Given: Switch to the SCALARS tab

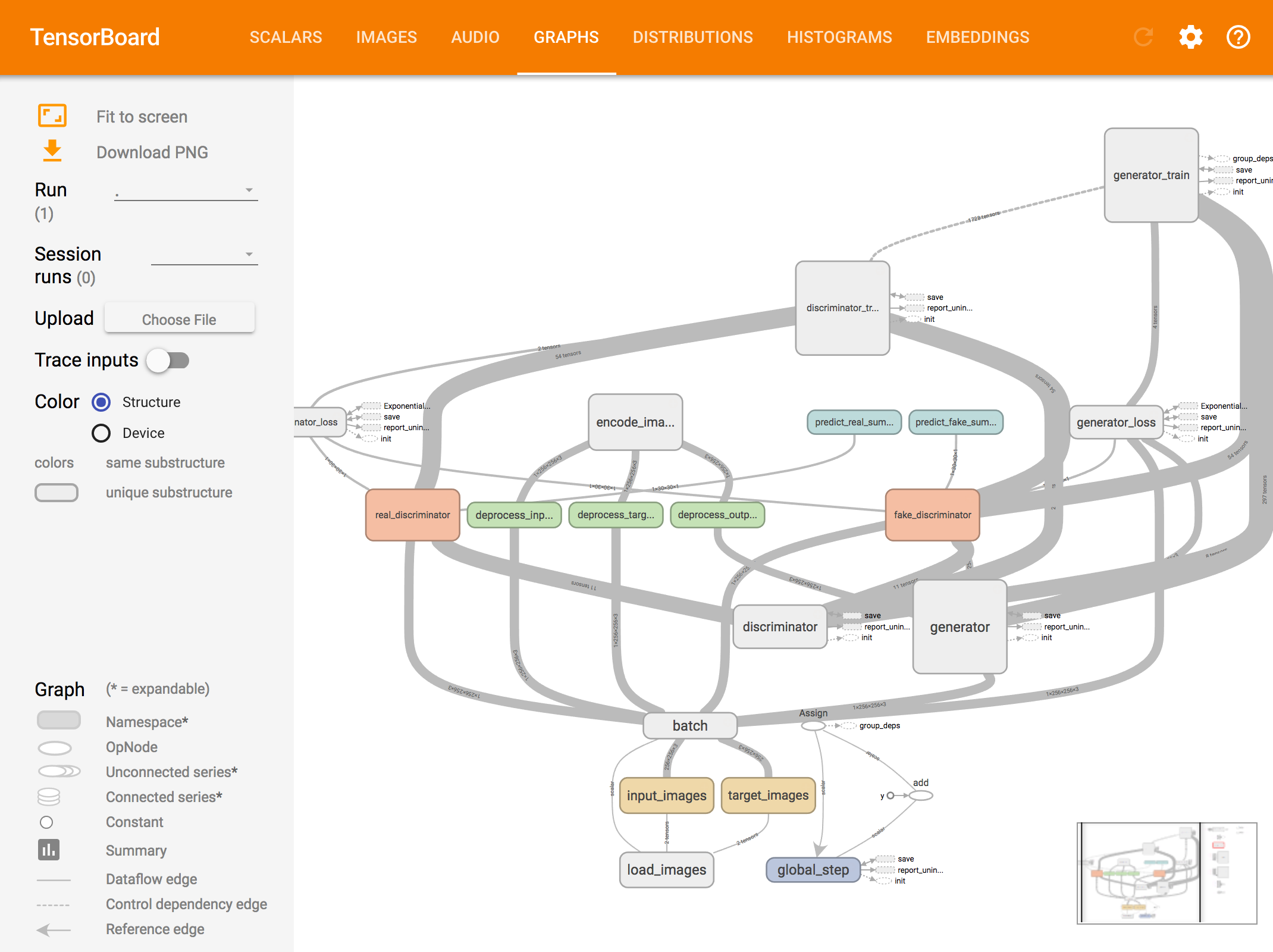Looking at the screenshot, I should click(x=286, y=37).
